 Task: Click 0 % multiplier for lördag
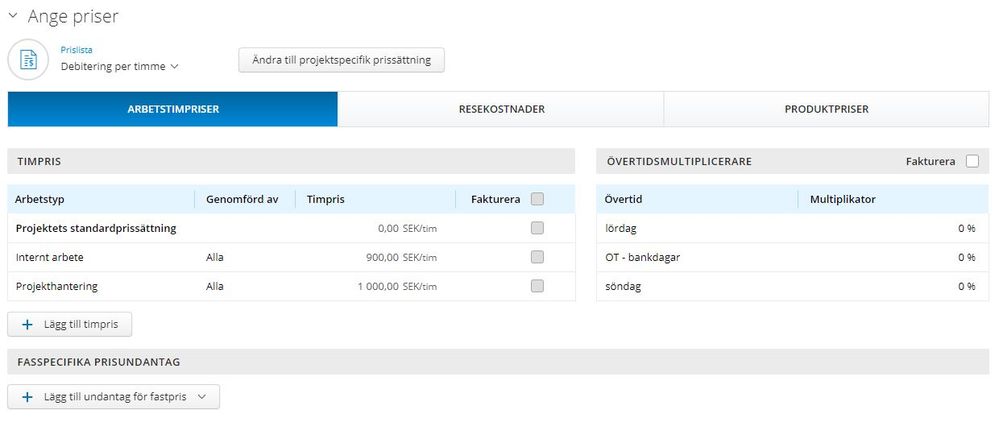coord(967,228)
